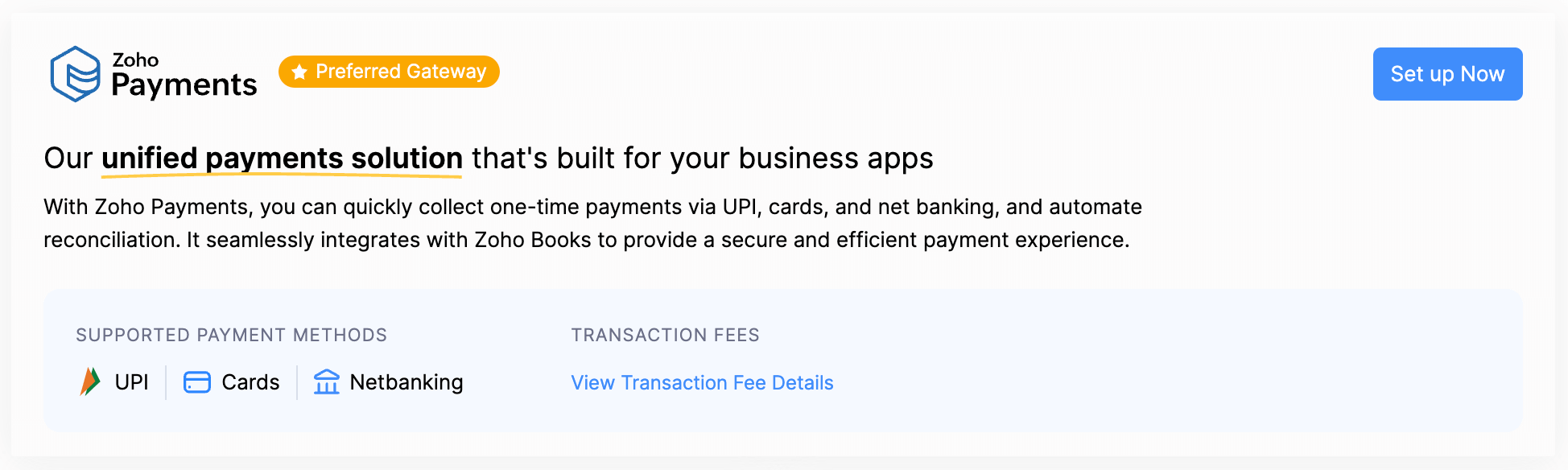Click the star icon in the badge
The width and height of the screenshot is (1568, 470).
pyautogui.click(x=299, y=72)
